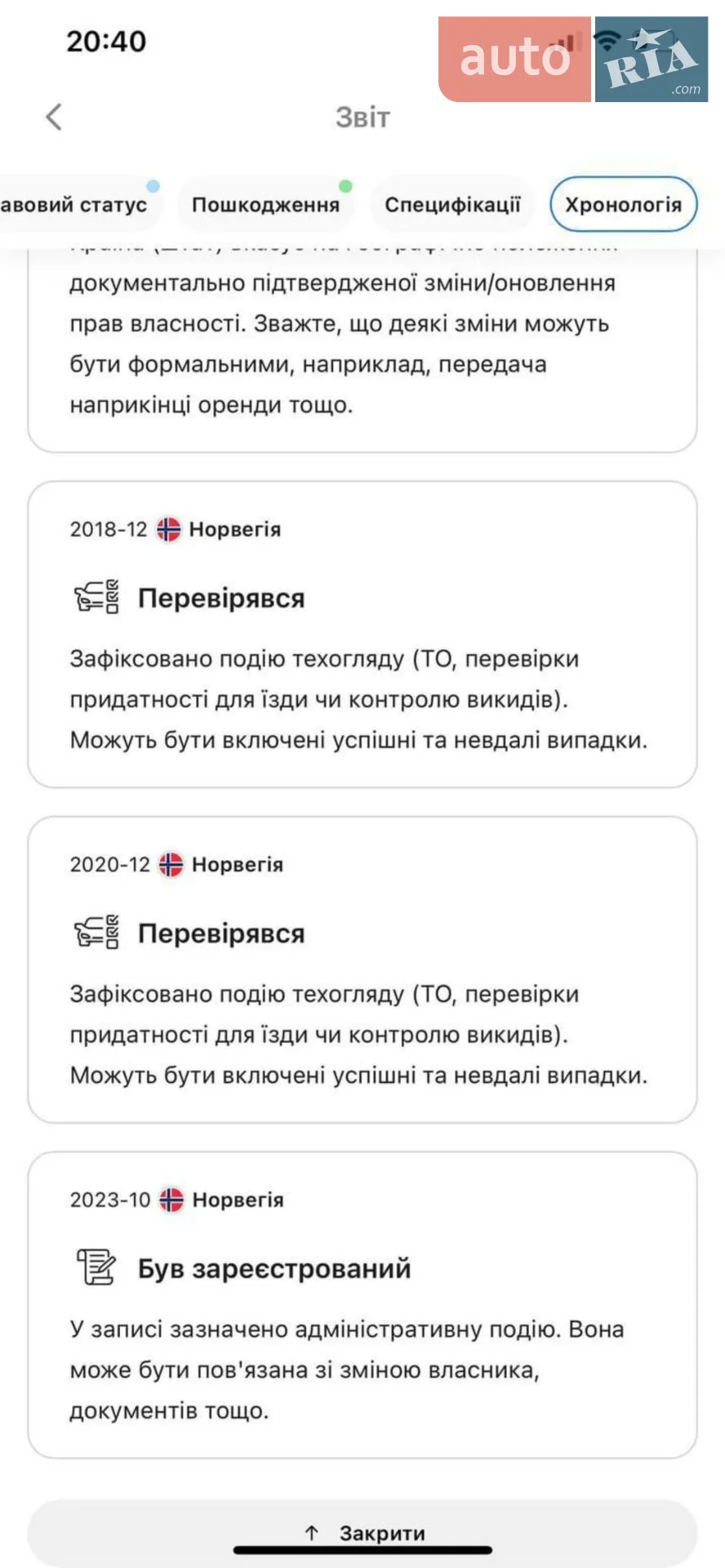Tap the blue dot on статус tab

click(153, 186)
